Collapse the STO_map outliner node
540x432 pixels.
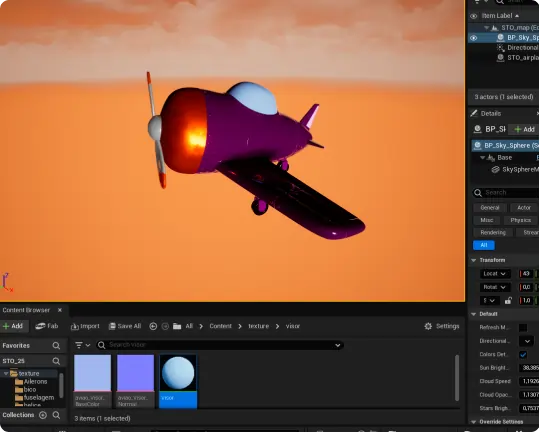(x=486, y=28)
